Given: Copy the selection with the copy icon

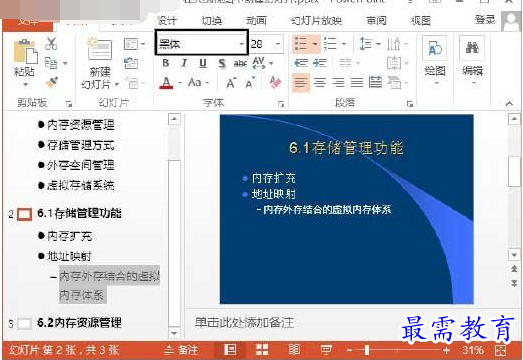Looking at the screenshot, I should click(51, 63).
